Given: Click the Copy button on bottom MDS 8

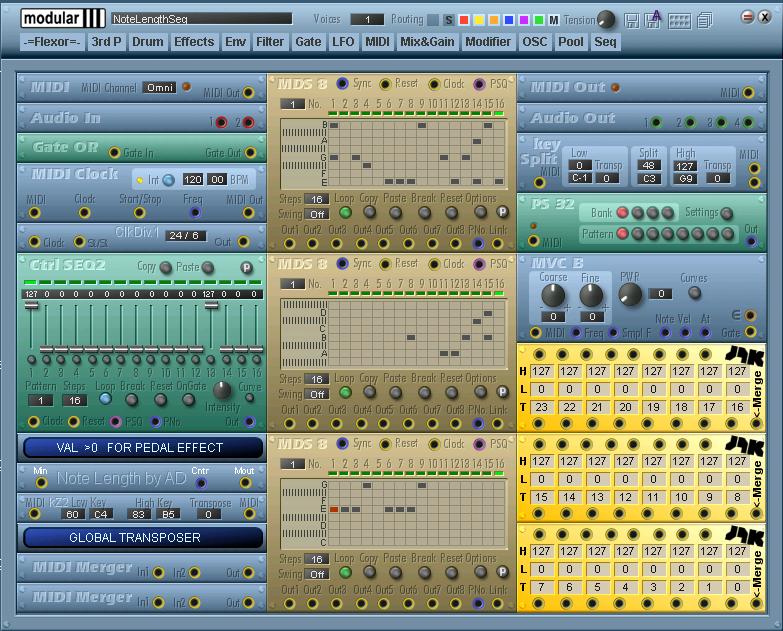Looking at the screenshot, I should click(x=369, y=572).
